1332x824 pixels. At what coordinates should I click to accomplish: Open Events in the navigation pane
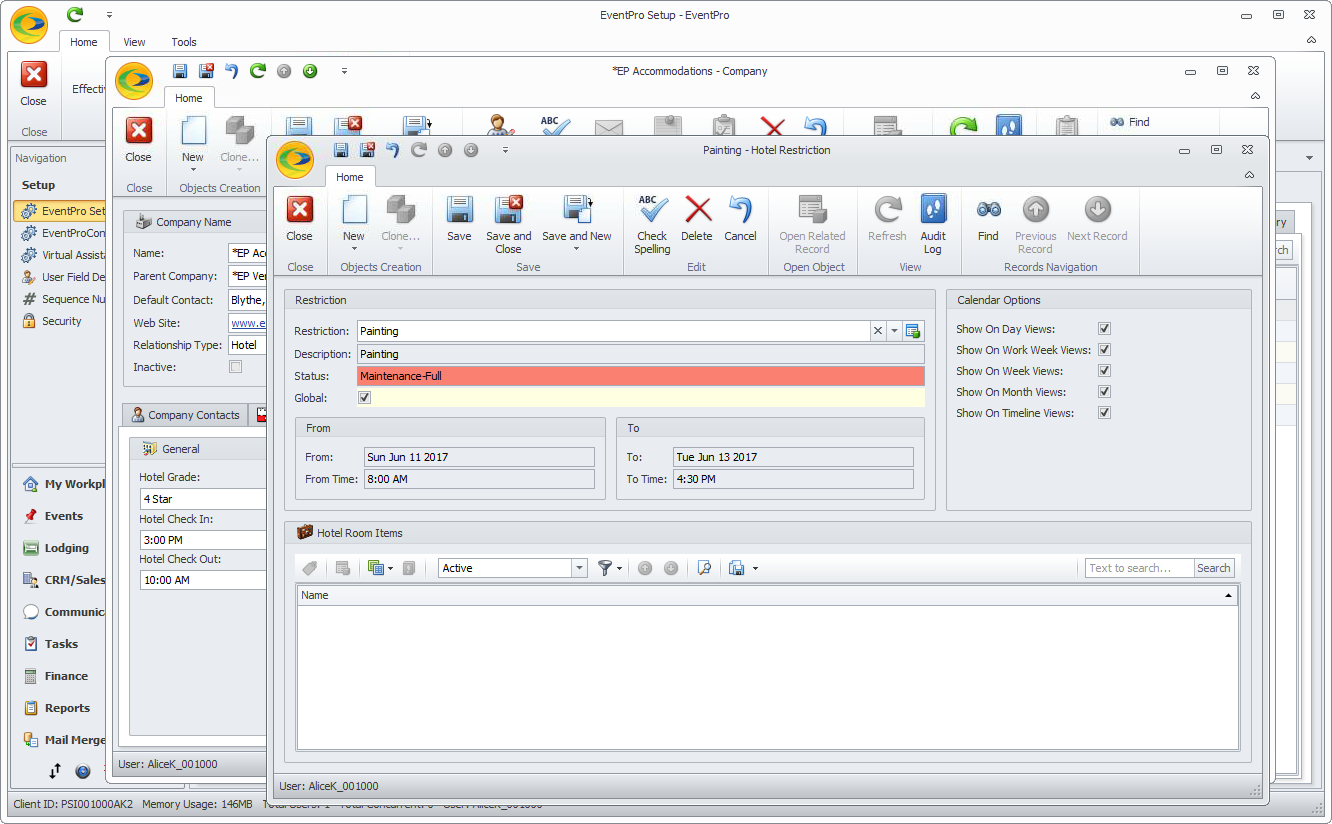click(64, 516)
